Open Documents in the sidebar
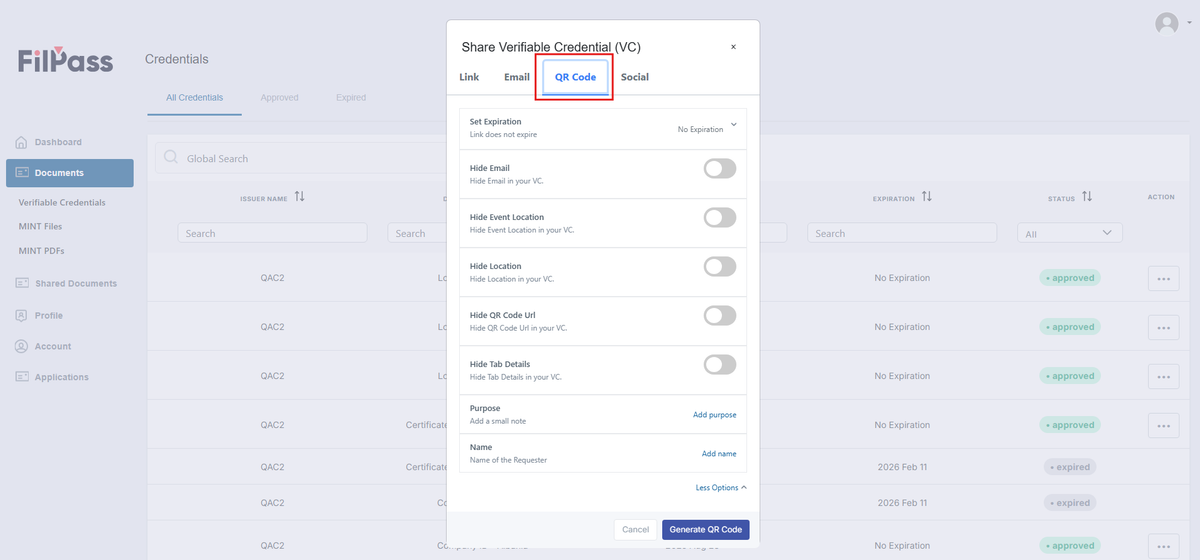 [70, 173]
